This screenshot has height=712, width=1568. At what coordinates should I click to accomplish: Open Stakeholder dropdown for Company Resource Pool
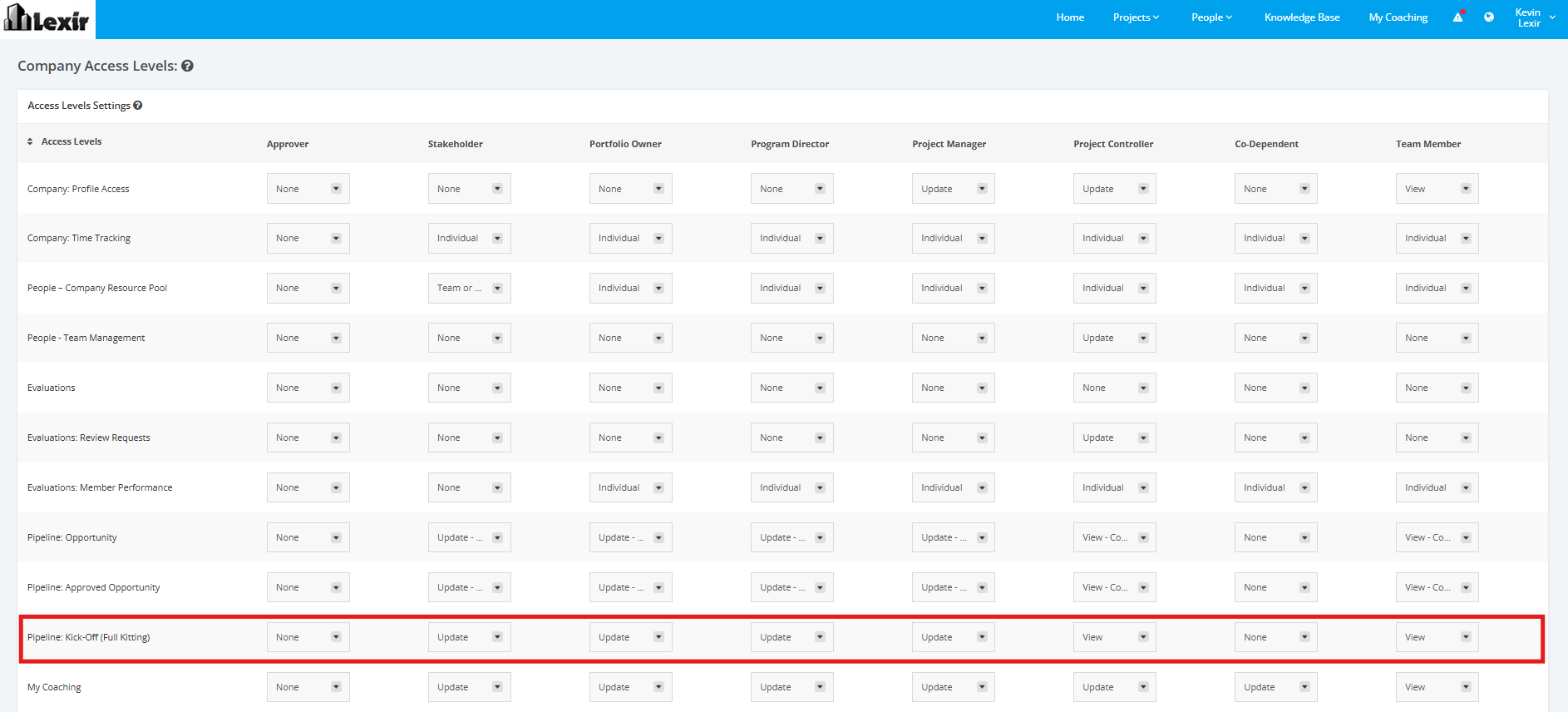pos(470,288)
